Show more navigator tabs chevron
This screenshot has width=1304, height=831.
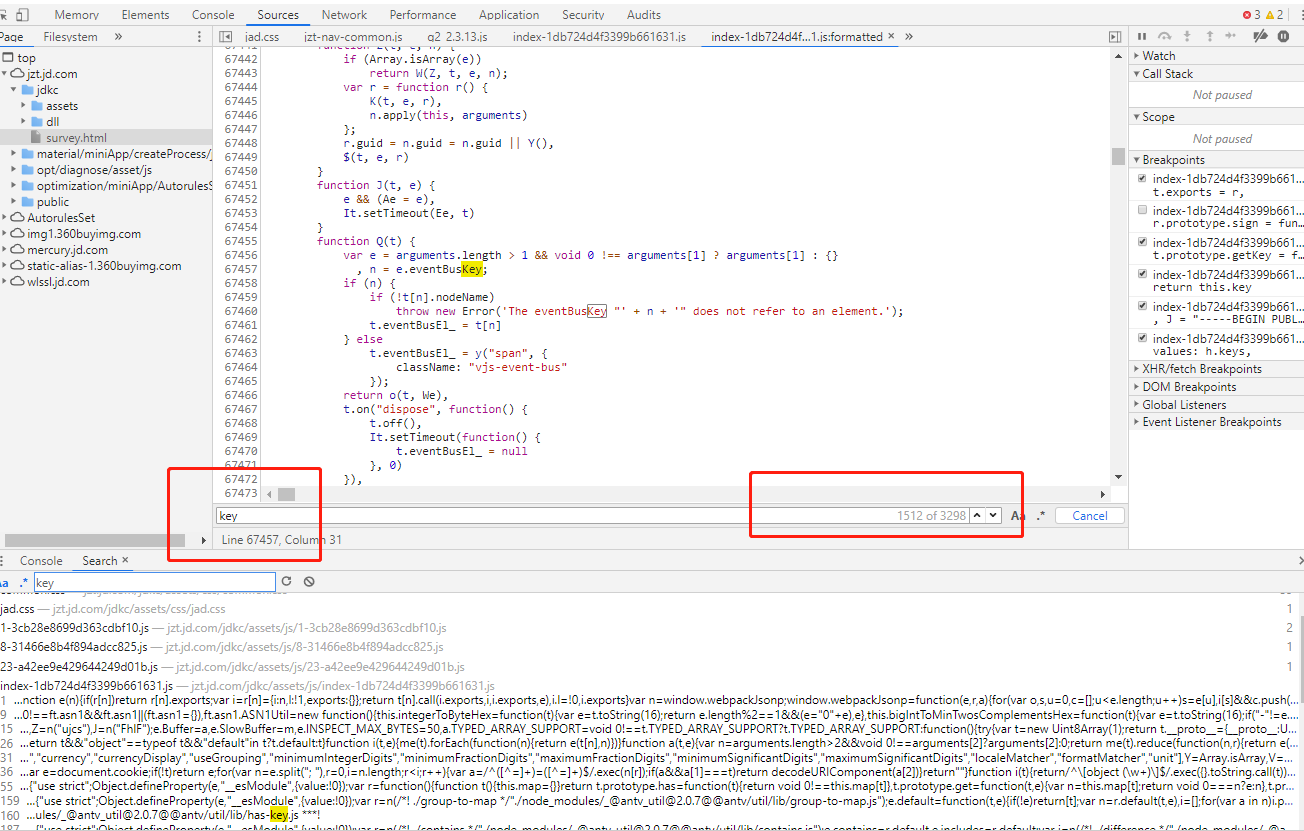click(118, 37)
